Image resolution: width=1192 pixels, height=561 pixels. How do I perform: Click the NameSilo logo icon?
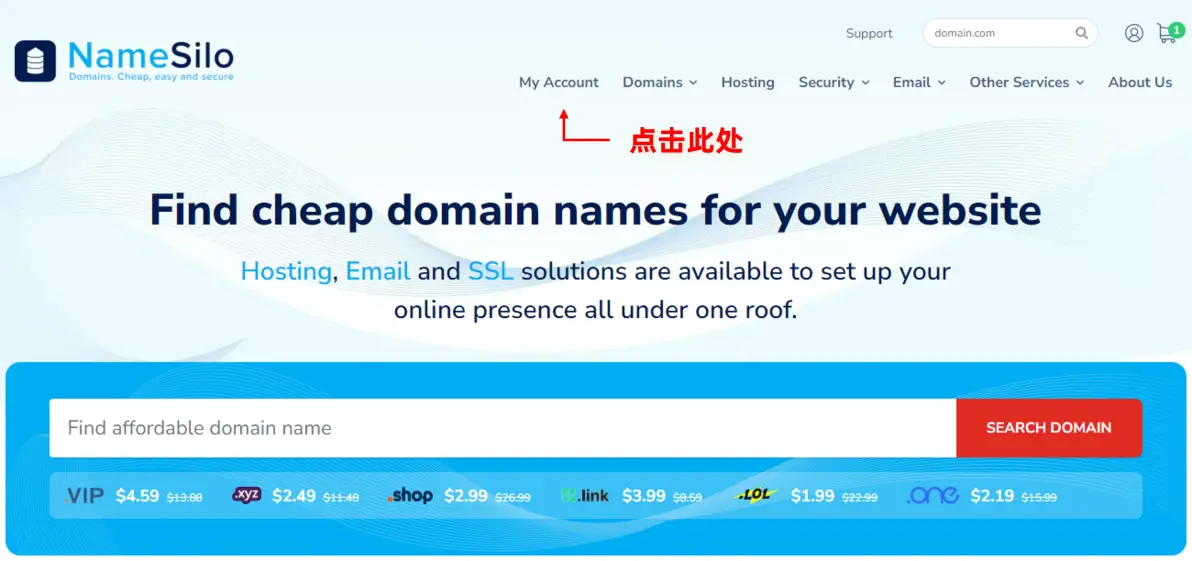[x=35, y=61]
